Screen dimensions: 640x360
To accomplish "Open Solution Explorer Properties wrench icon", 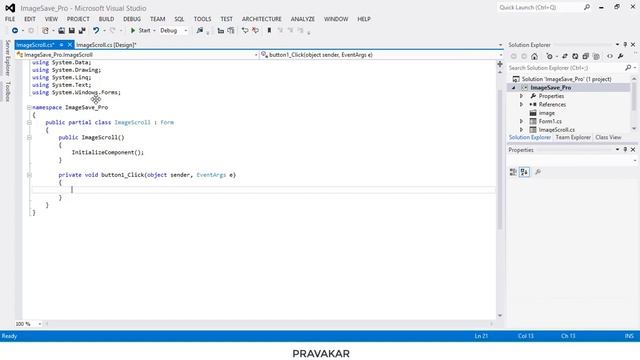I will (x=620, y=56).
